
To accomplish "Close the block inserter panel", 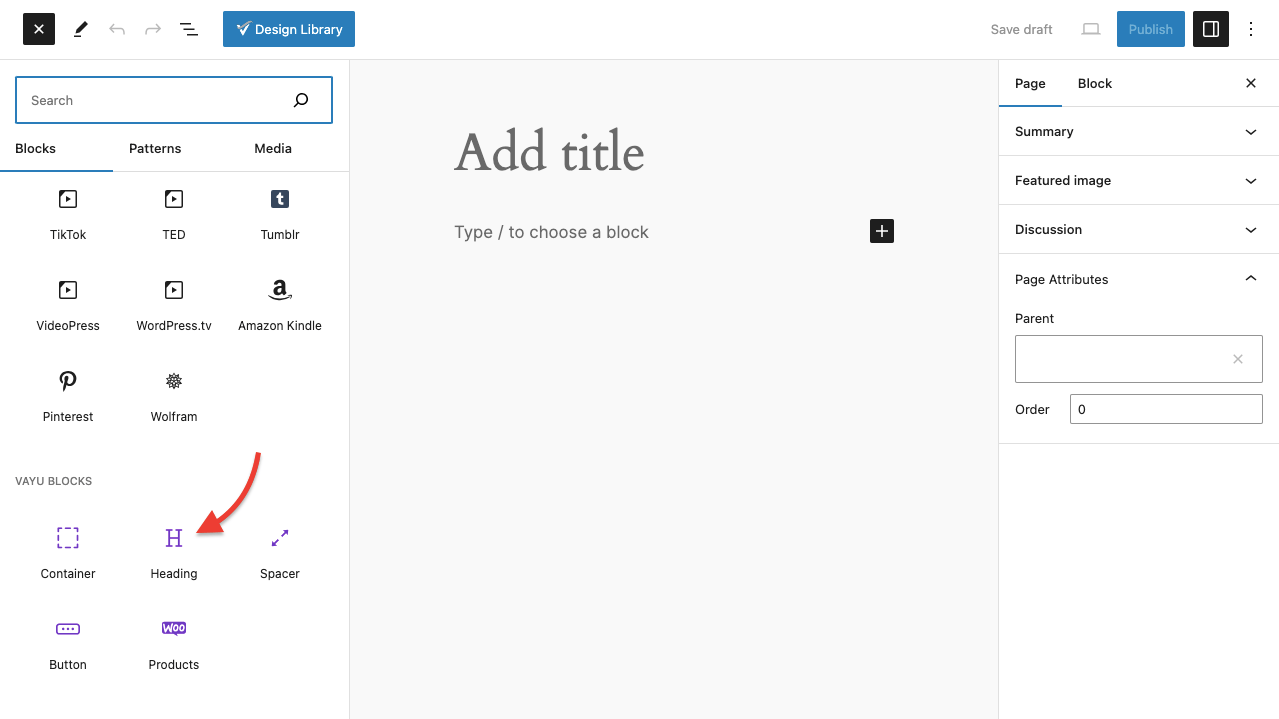I will (x=39, y=29).
